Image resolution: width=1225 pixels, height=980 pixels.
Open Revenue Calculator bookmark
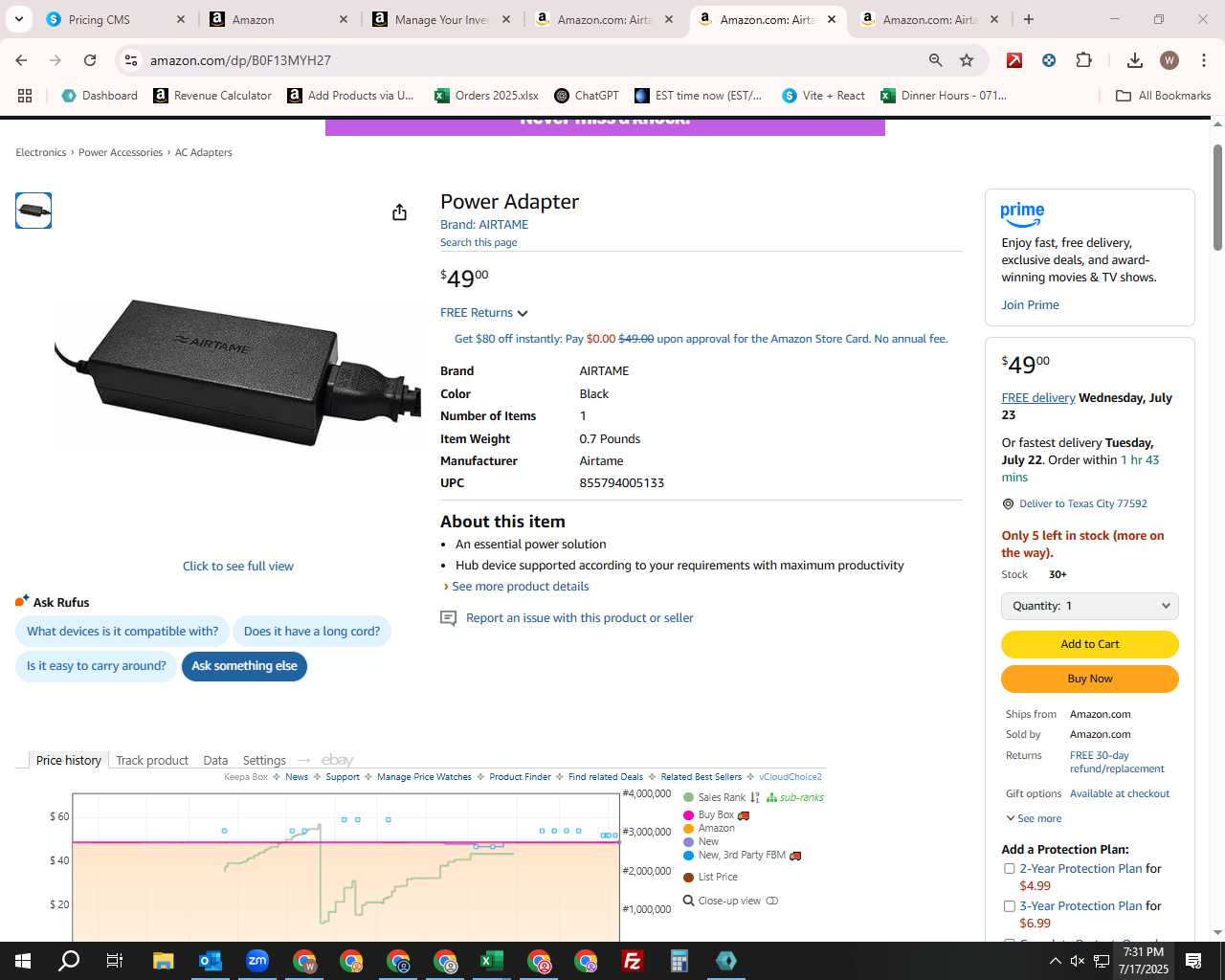point(212,96)
